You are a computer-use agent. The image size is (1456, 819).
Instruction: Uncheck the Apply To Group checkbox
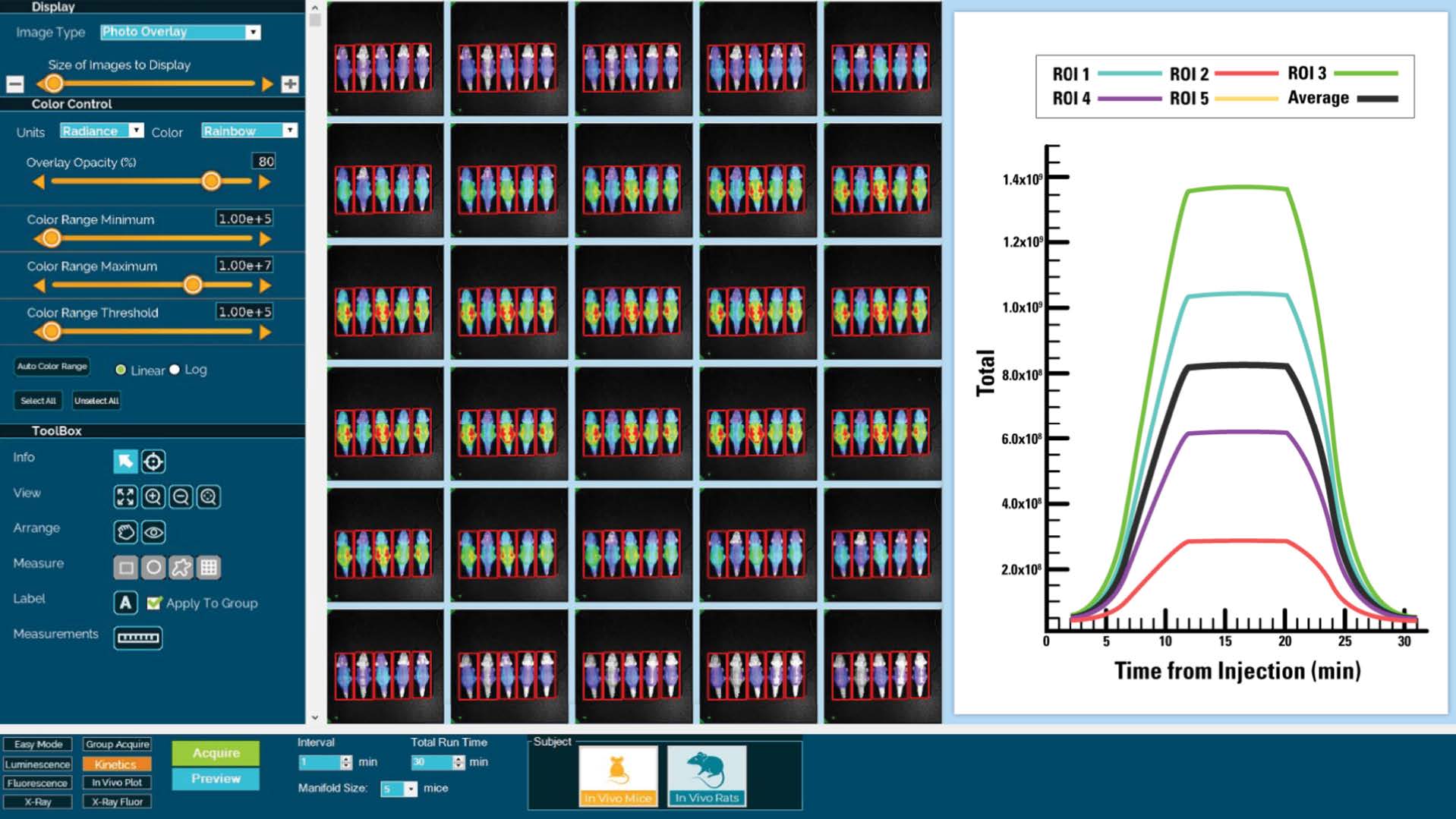click(x=154, y=603)
